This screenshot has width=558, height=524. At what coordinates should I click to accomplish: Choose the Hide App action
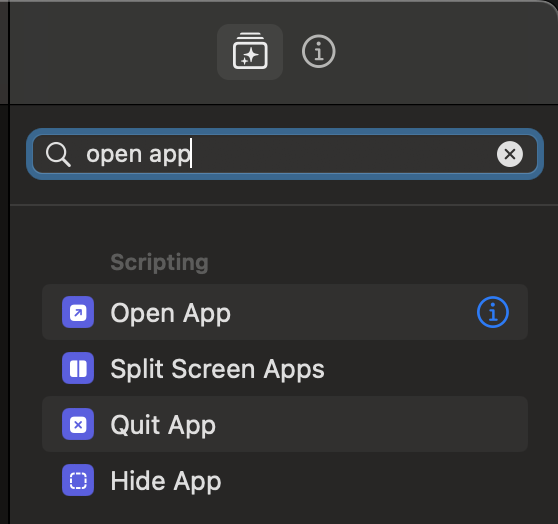pyautogui.click(x=285, y=480)
